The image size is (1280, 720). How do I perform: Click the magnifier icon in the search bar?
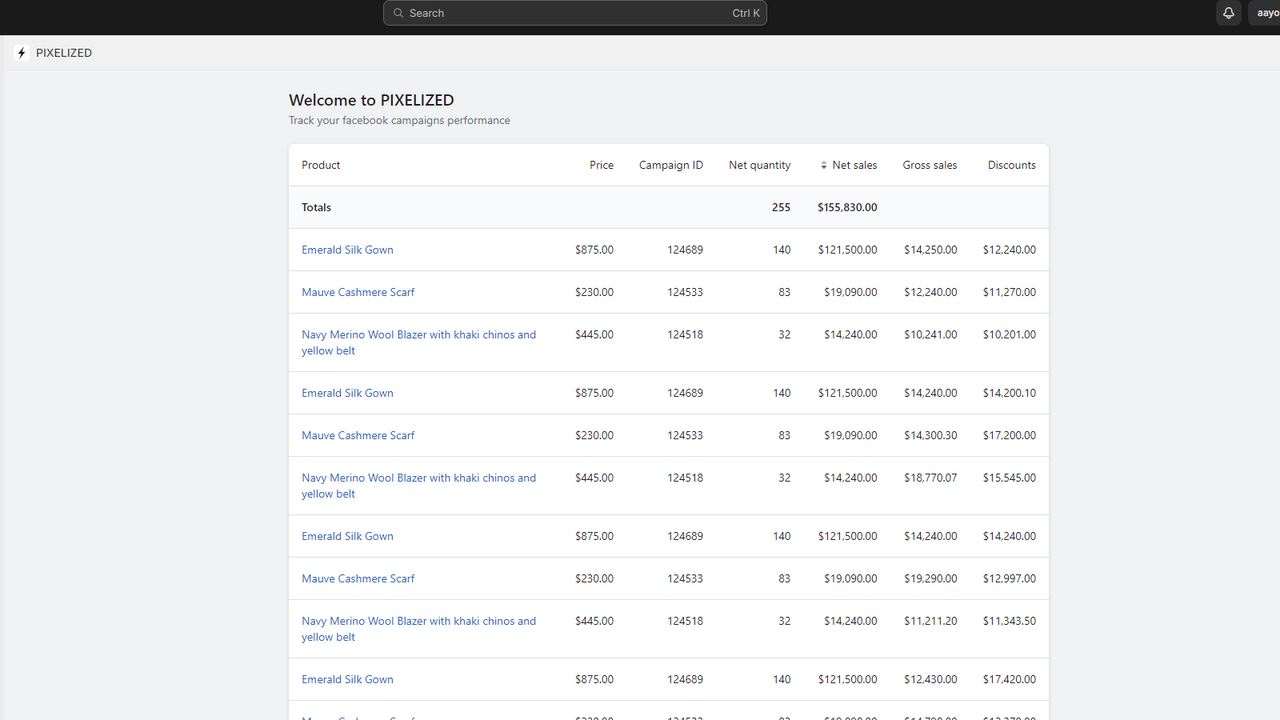click(x=398, y=13)
